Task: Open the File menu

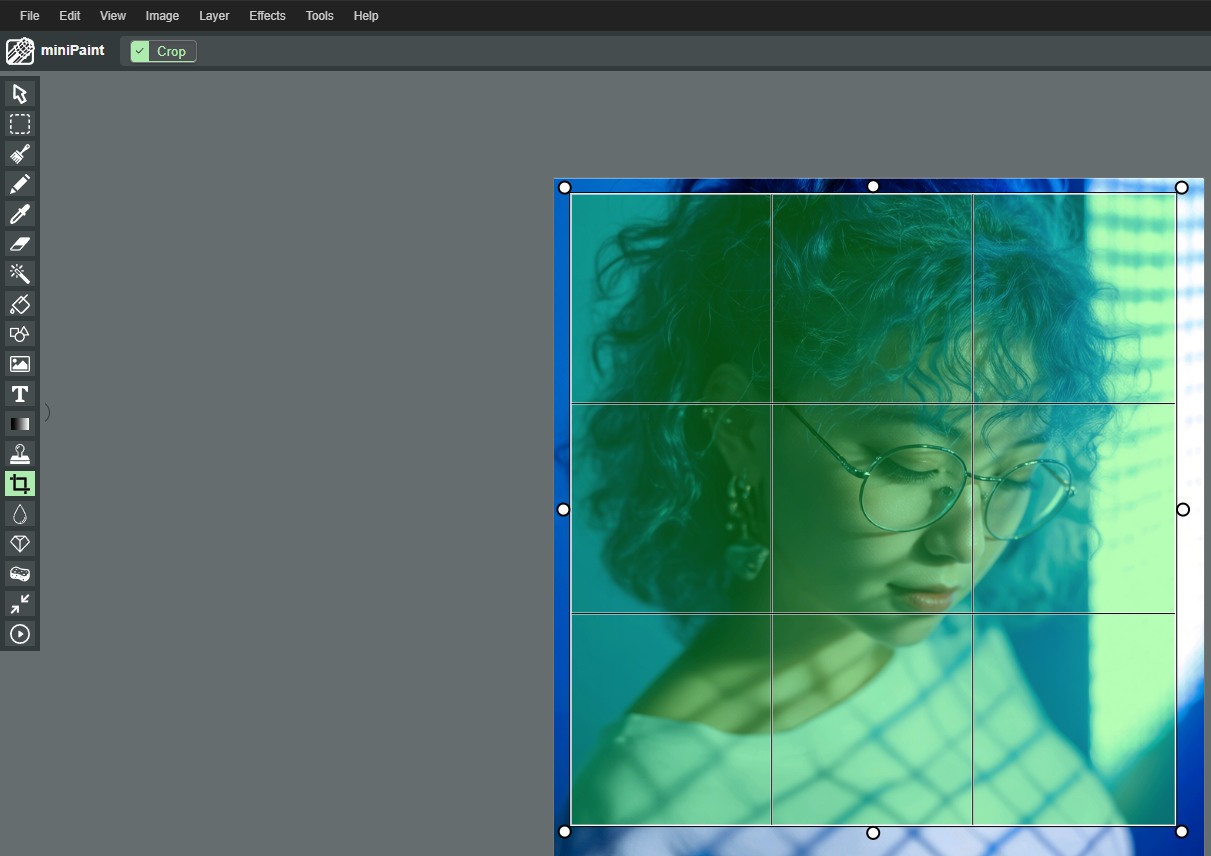Action: coord(30,16)
